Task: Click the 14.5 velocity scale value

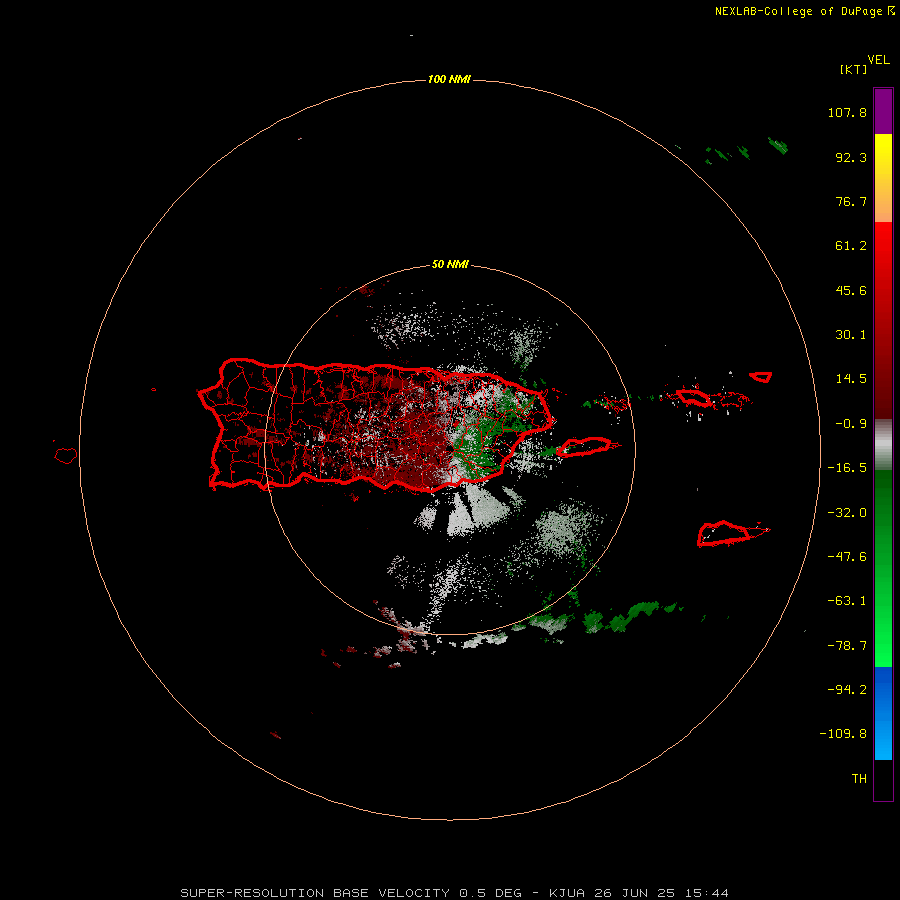Action: tap(851, 379)
